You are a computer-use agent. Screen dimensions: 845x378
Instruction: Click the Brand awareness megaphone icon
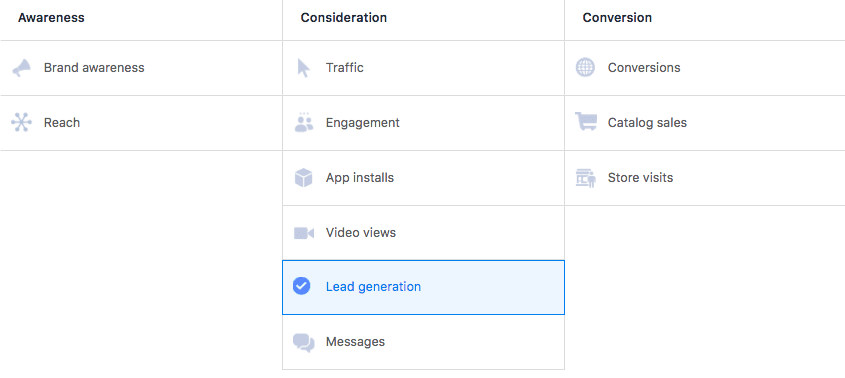[22, 68]
